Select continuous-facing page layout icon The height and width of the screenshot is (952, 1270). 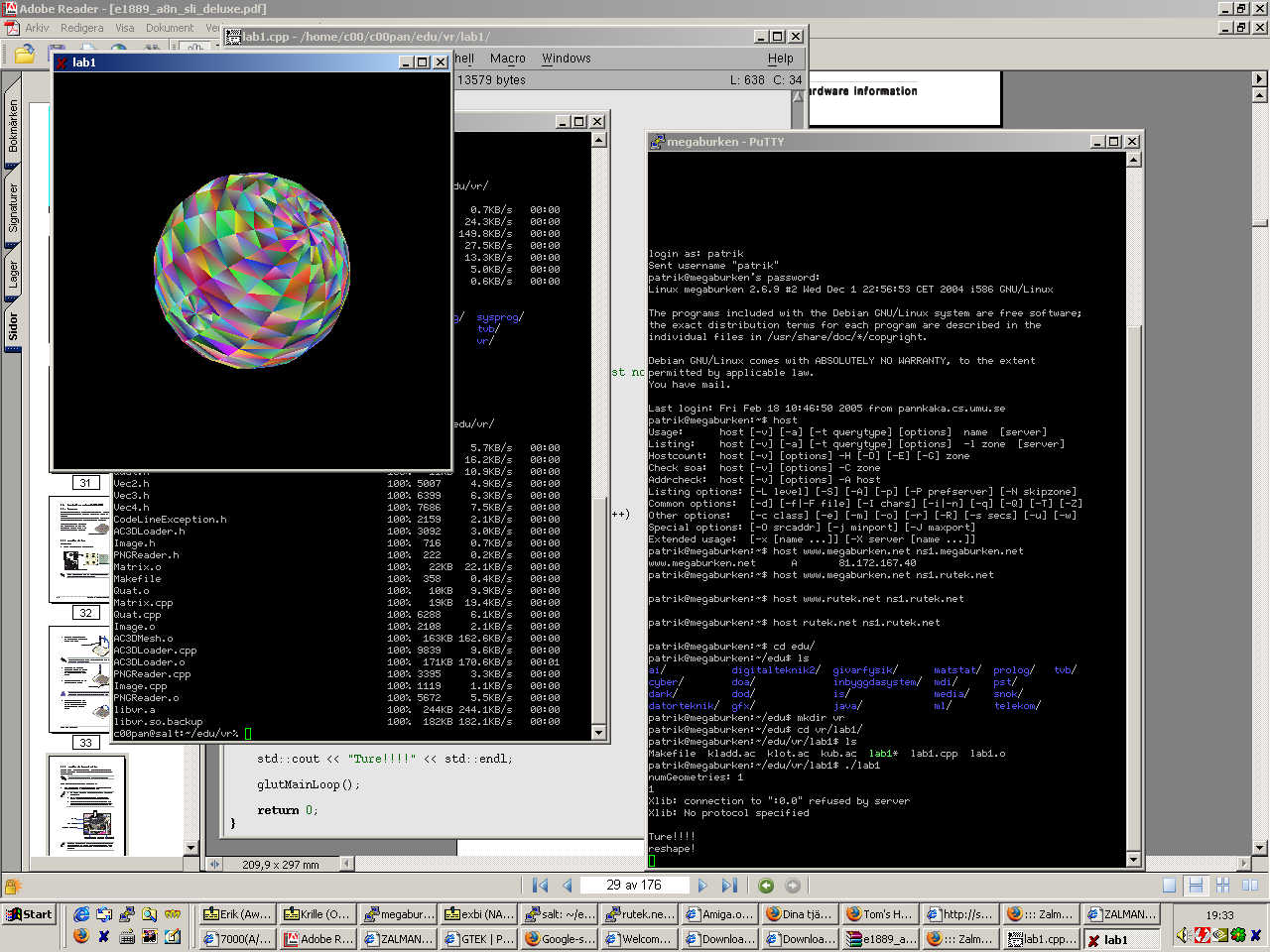click(x=1222, y=886)
